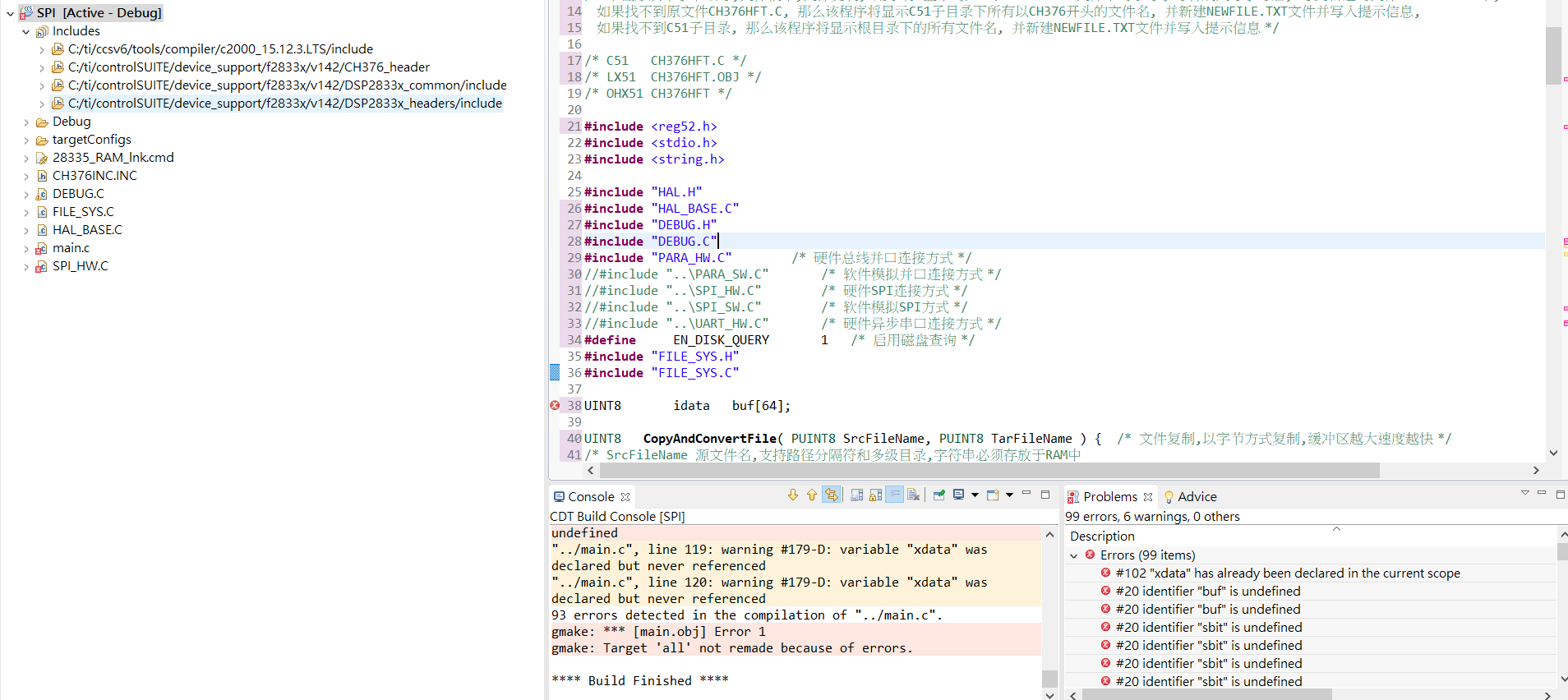
Task: Click #include <reg52.h> on line 21
Action: (x=650, y=127)
